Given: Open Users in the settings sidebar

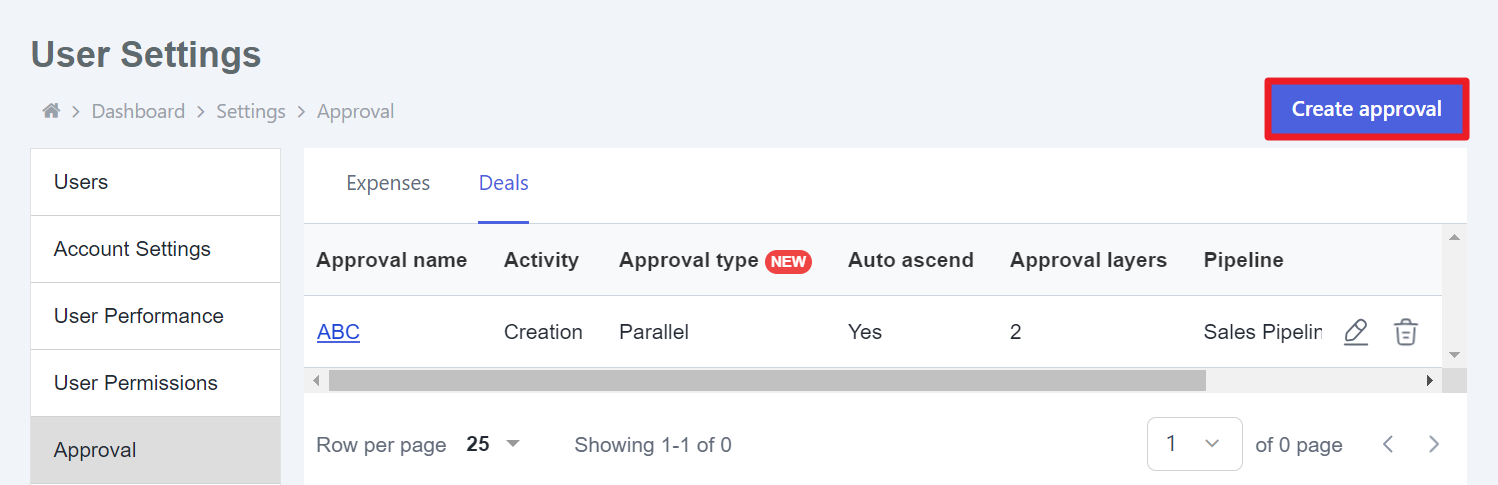Looking at the screenshot, I should point(156,182).
